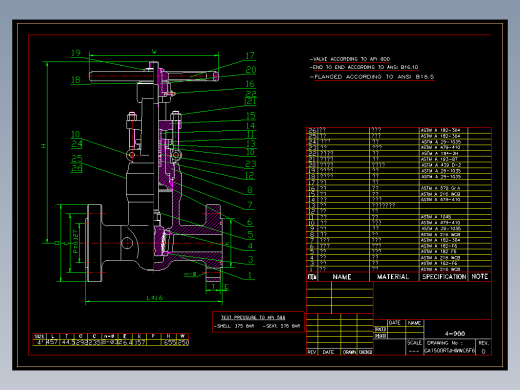Select balloon callout 1 on valve drawing
Screen dimensions: 520x390
pyautogui.click(x=250, y=275)
